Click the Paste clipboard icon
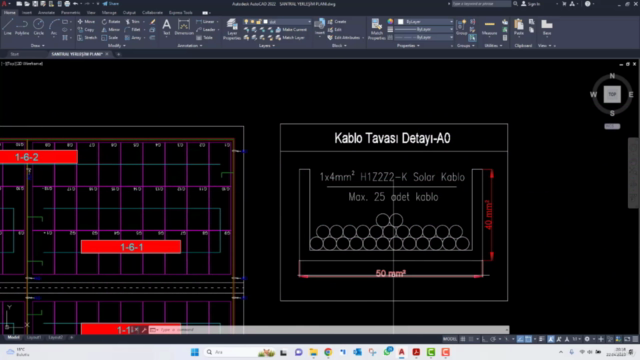The width and height of the screenshot is (640, 360). tap(519, 27)
